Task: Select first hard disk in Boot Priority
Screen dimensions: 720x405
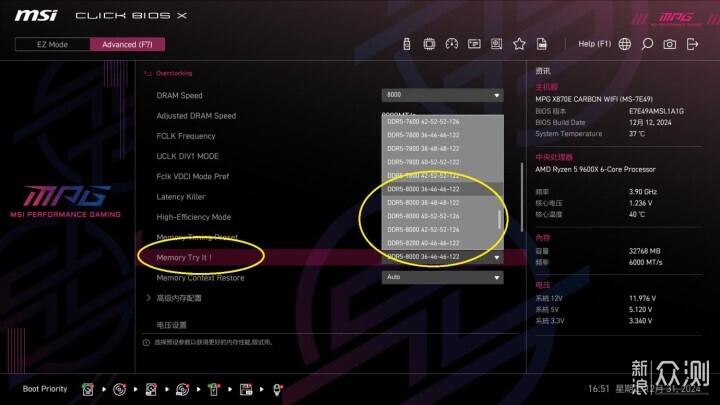Action: click(x=88, y=389)
